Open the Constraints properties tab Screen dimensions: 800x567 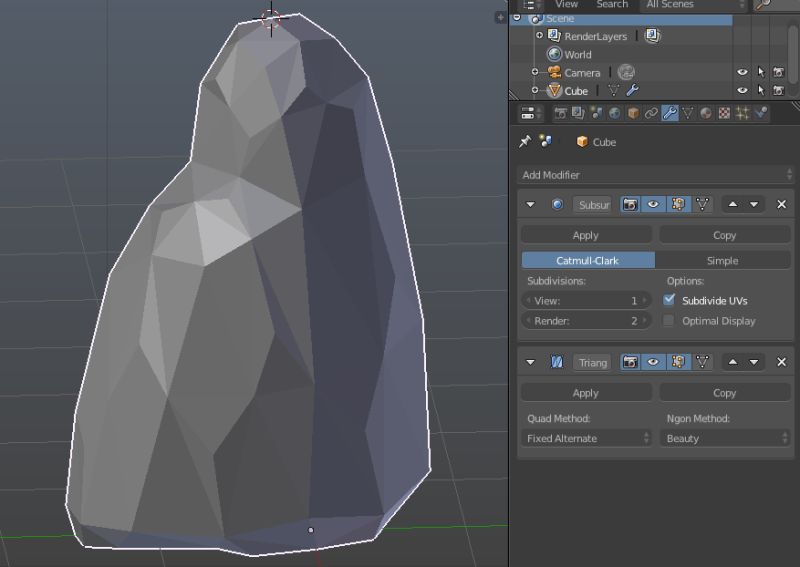651,113
